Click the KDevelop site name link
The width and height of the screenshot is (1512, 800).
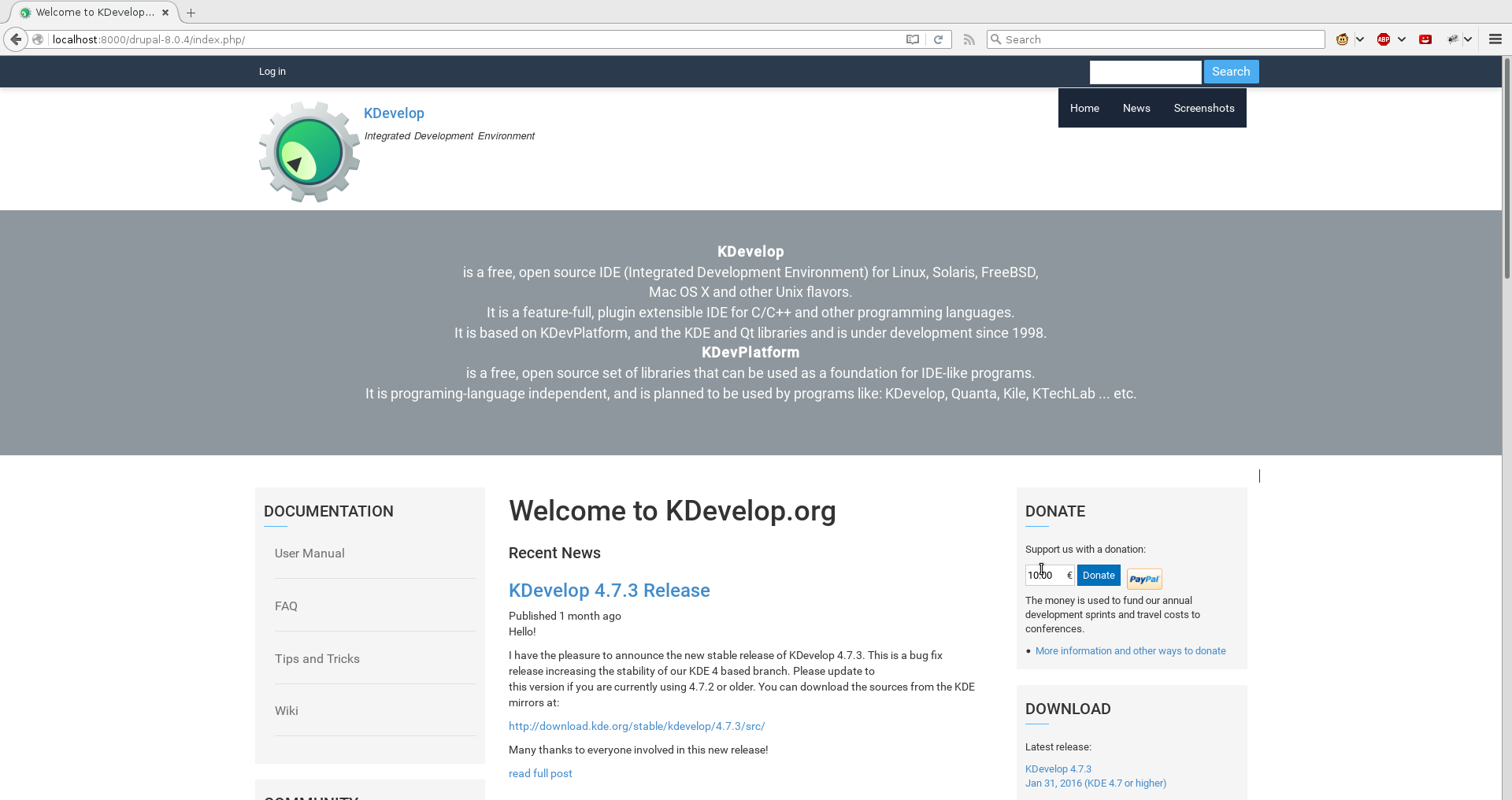394,113
